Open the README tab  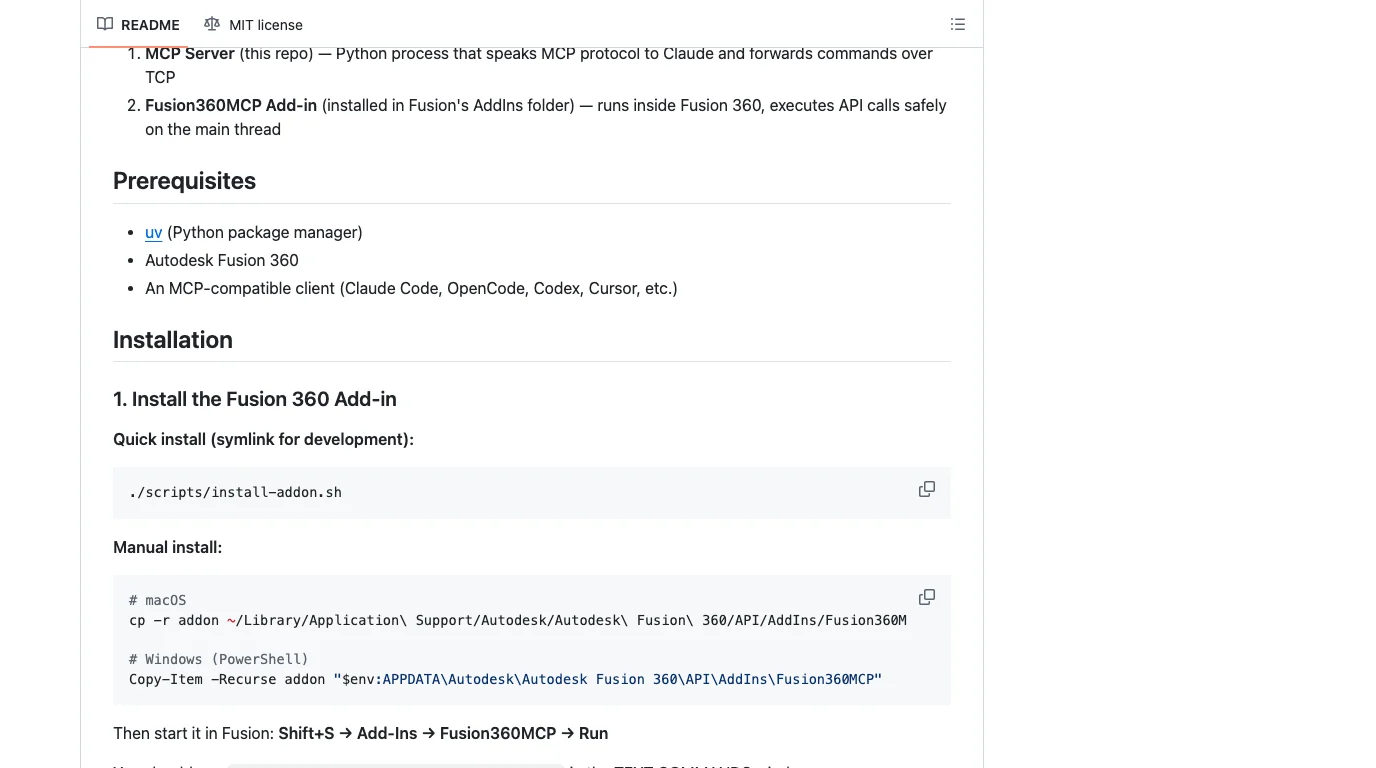(138, 24)
